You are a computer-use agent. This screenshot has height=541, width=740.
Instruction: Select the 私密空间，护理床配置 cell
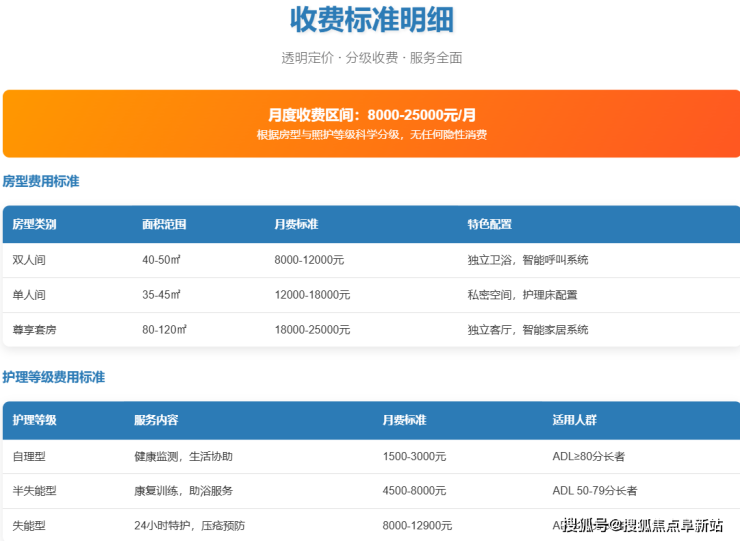[x=521, y=295]
